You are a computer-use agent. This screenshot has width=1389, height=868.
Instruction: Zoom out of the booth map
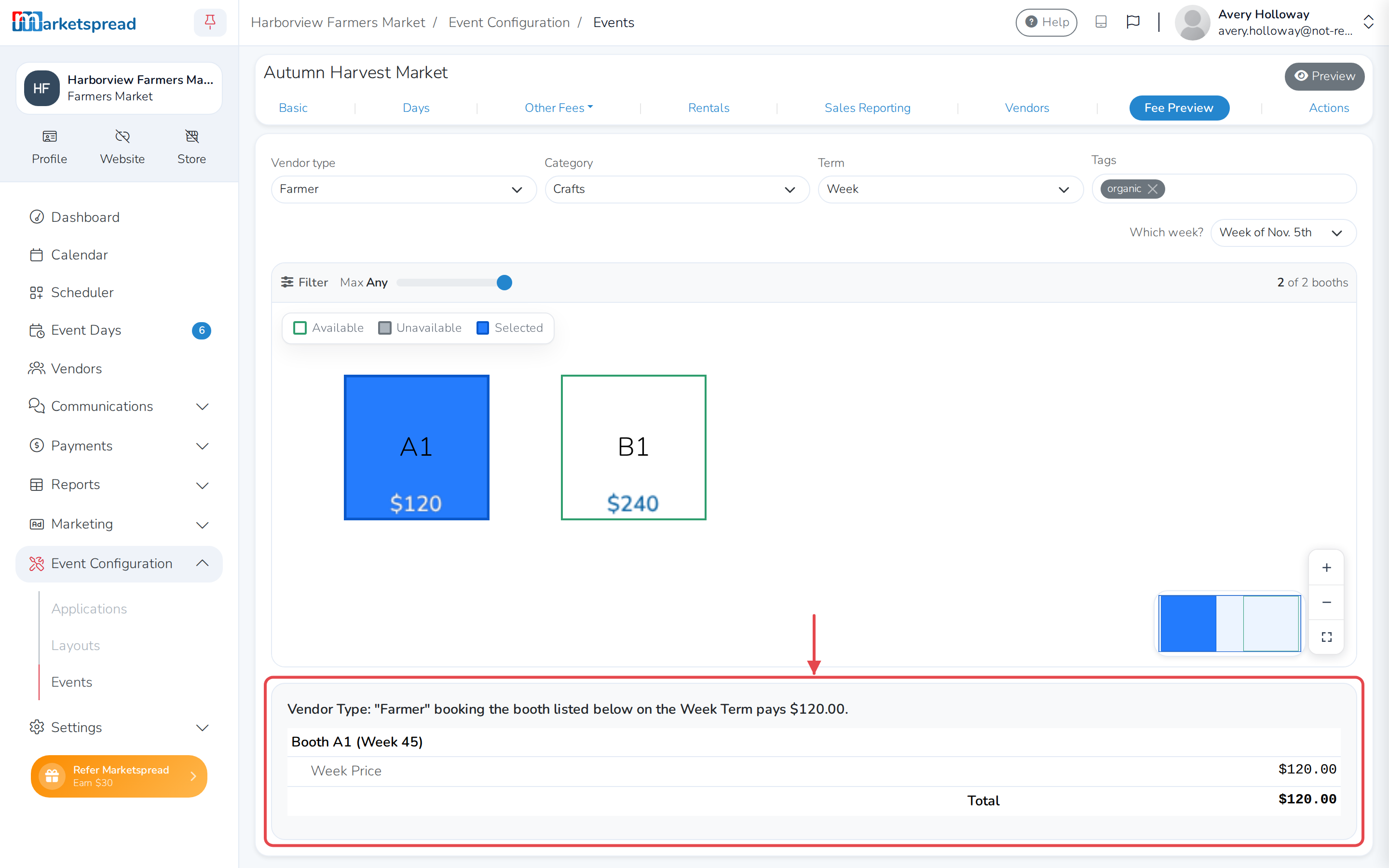click(x=1326, y=602)
